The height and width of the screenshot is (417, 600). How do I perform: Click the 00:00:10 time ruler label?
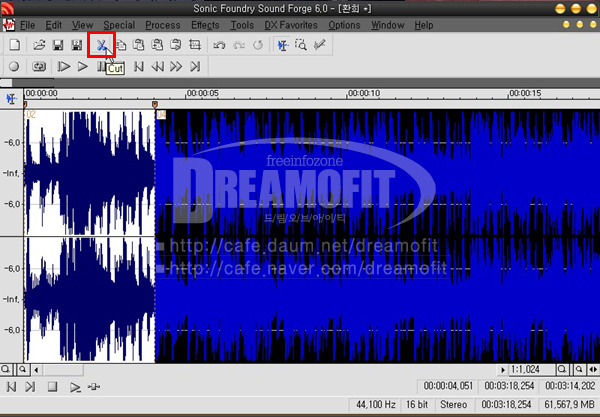click(x=364, y=93)
